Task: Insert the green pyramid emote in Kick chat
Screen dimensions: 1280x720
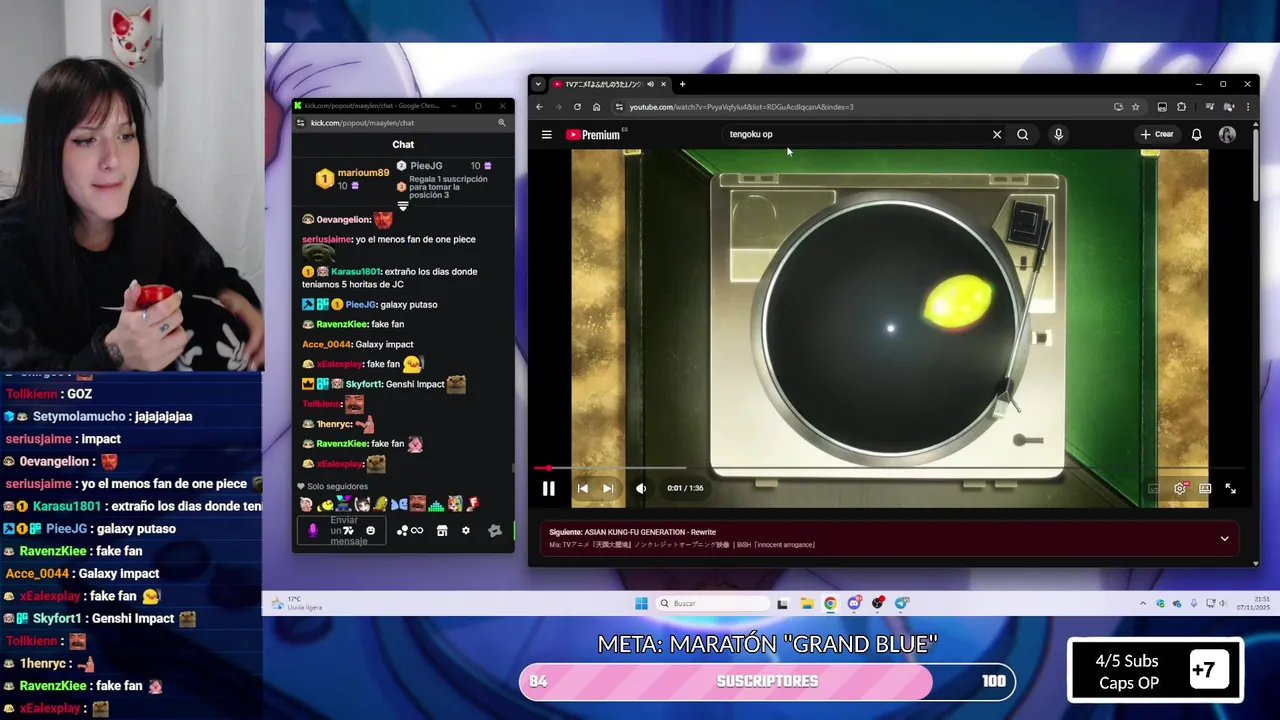Action: point(437,504)
